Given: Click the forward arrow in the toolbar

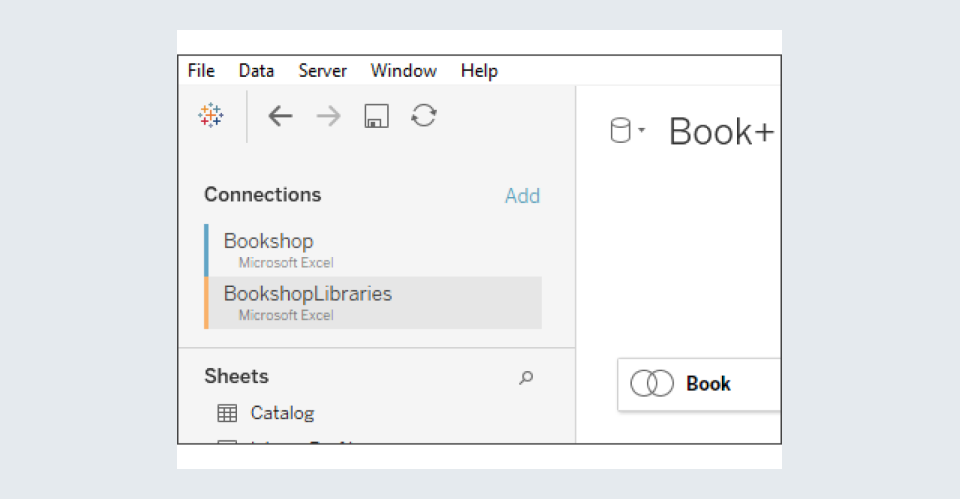Looking at the screenshot, I should coord(329,116).
